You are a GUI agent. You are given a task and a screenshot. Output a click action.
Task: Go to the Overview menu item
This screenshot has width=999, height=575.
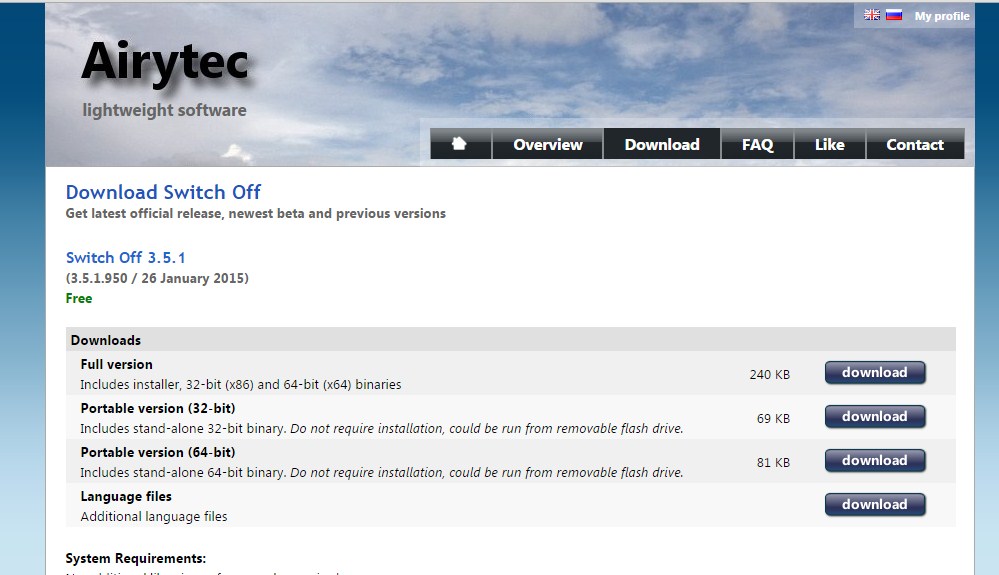(x=547, y=144)
